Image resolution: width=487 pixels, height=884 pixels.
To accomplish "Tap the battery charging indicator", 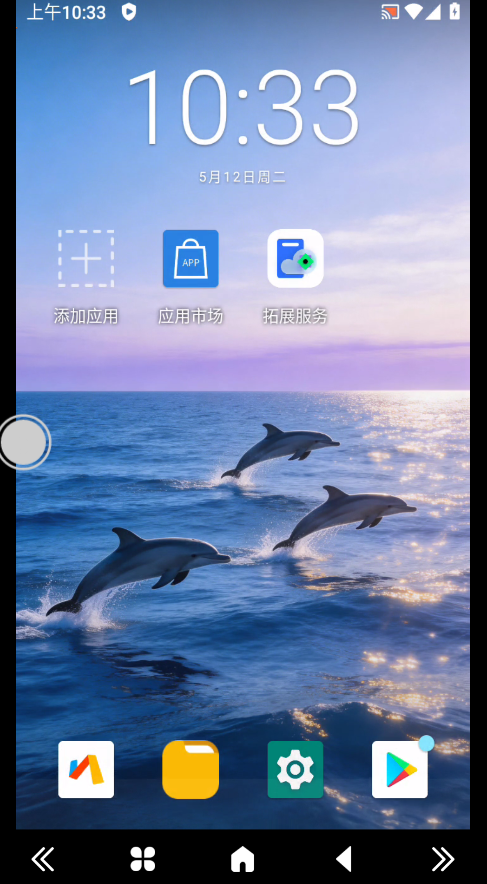I will pos(454,11).
